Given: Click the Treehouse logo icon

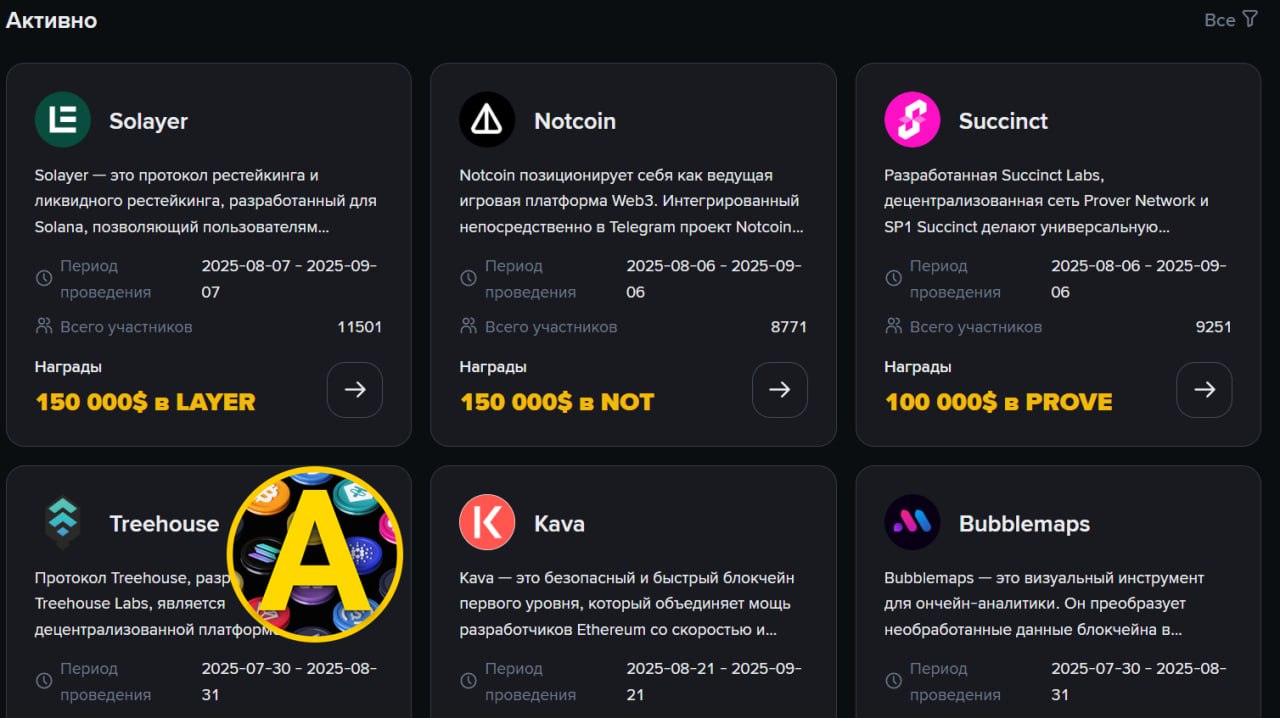Looking at the screenshot, I should coord(63,522).
